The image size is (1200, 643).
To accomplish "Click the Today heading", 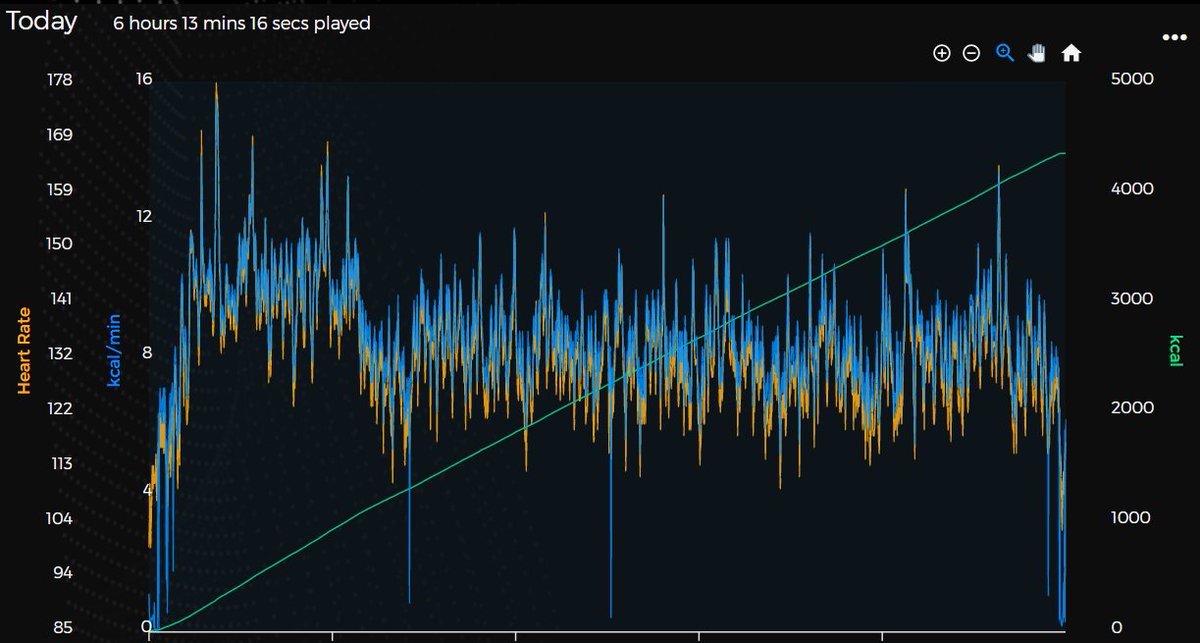I will coord(42,21).
